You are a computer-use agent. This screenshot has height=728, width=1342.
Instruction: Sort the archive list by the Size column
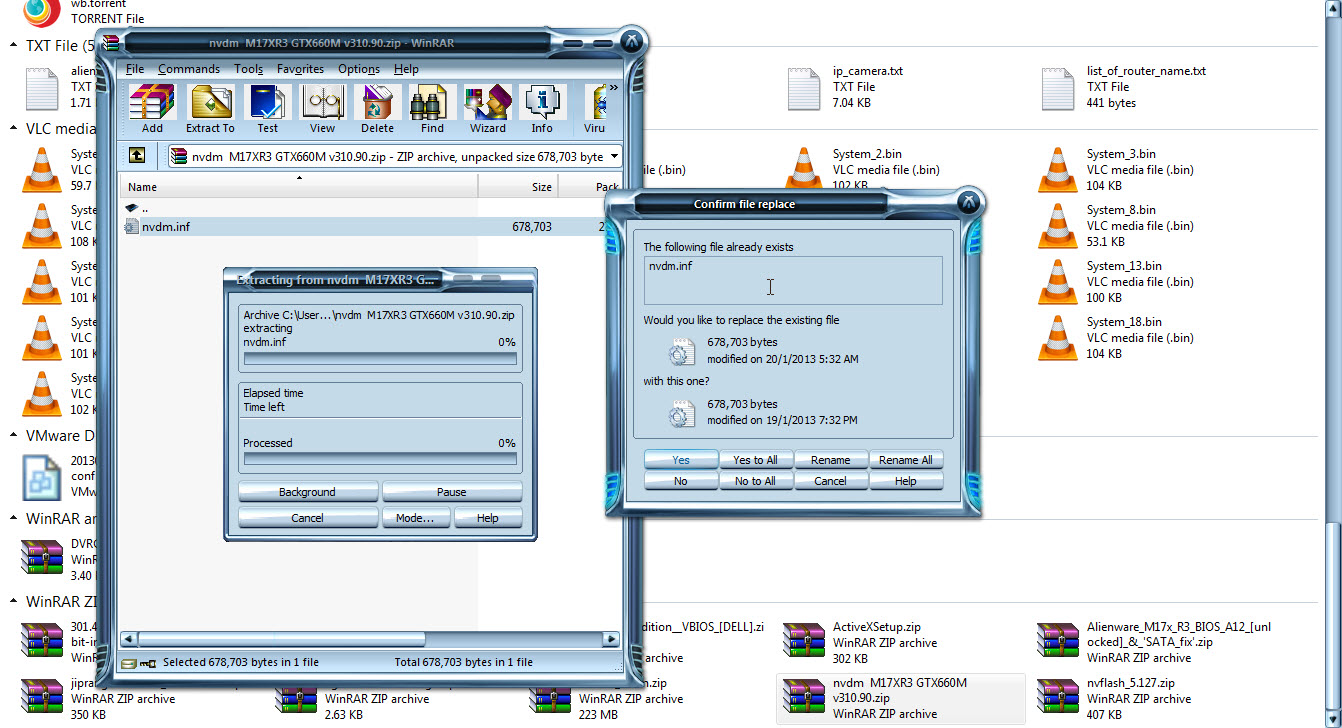coord(517,187)
